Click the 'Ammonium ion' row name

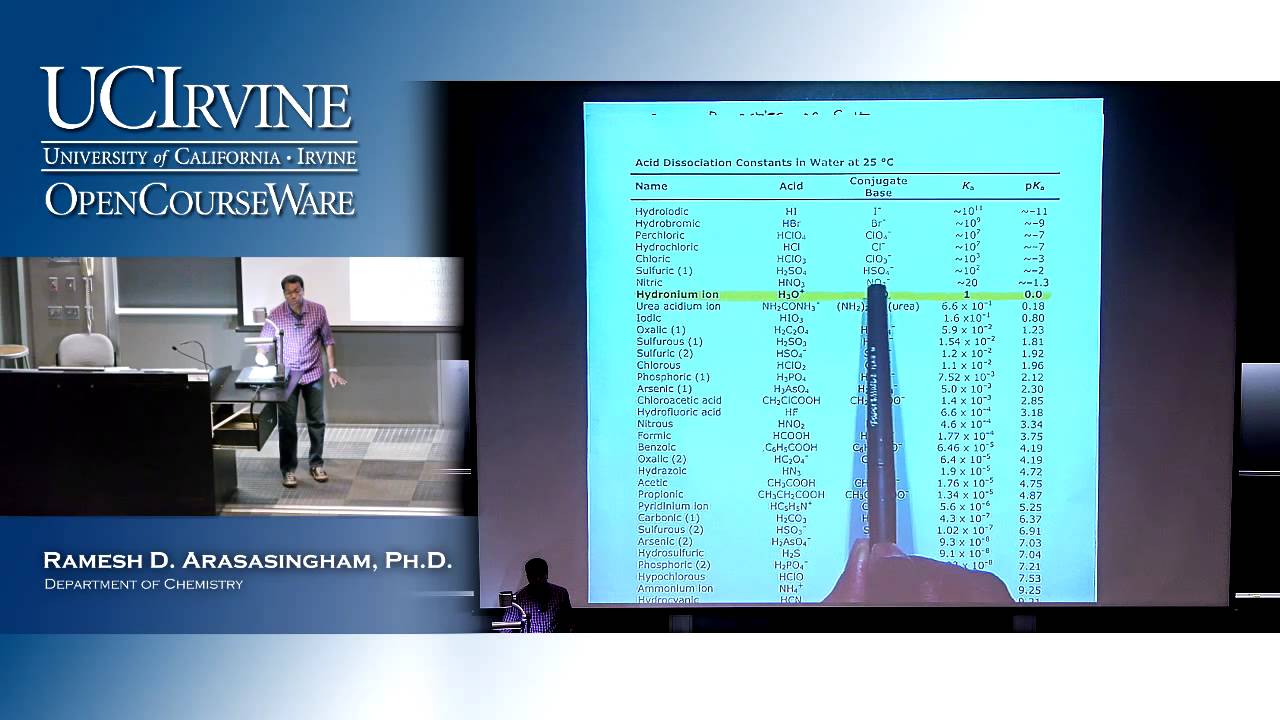675,589
